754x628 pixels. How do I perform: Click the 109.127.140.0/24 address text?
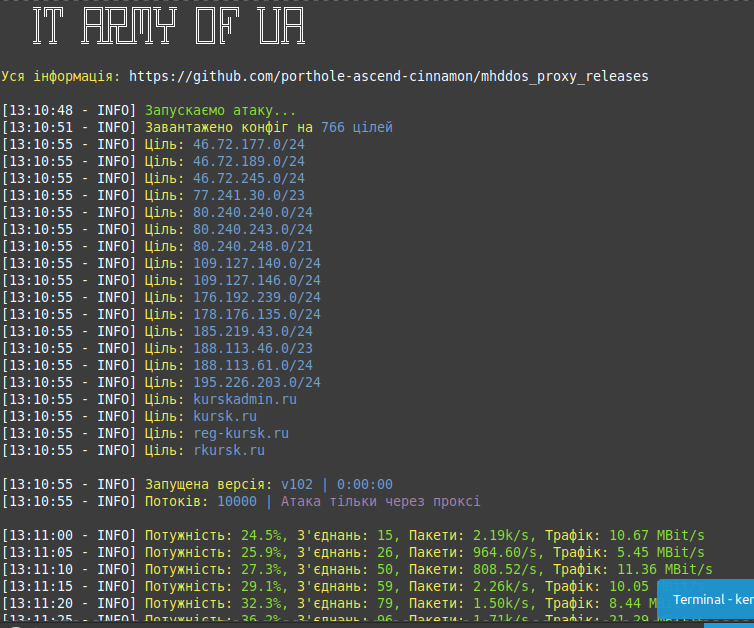(257, 263)
